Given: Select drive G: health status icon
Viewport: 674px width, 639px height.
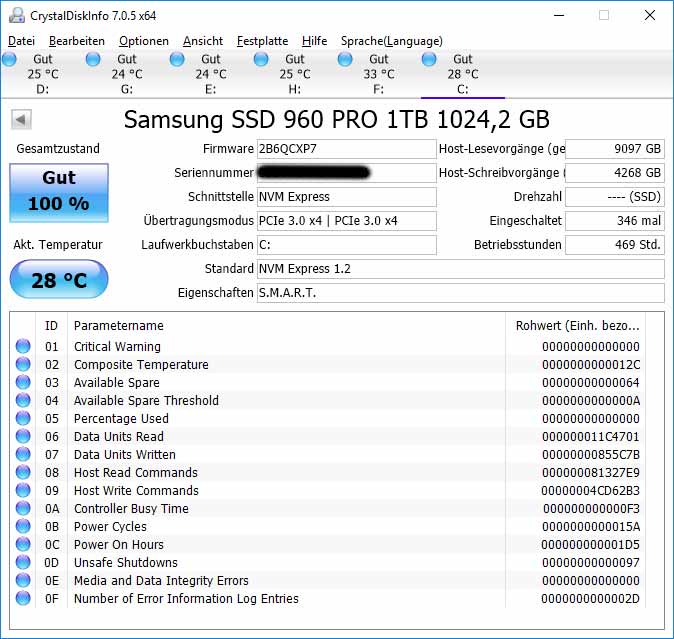Looking at the screenshot, I should click(93, 59).
